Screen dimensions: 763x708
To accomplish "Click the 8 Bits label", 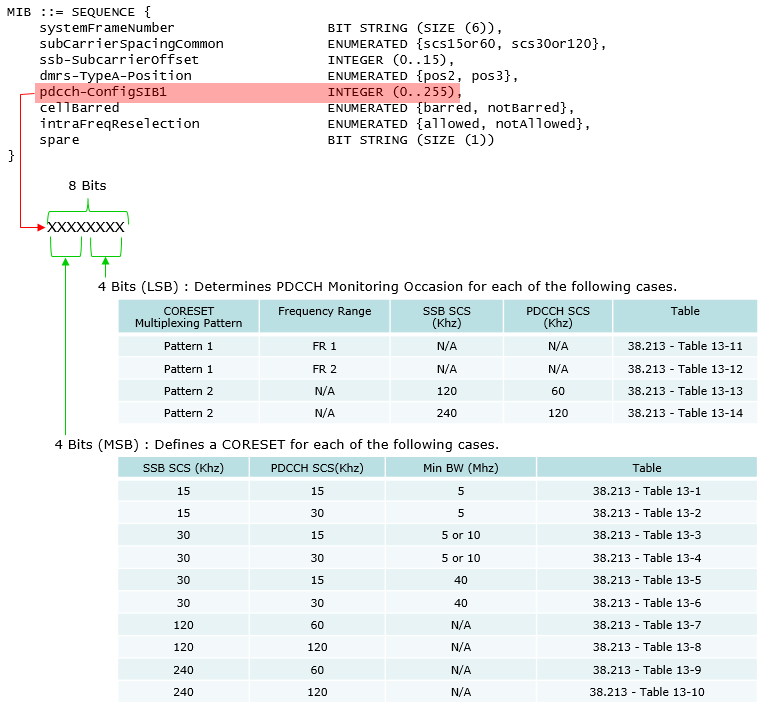I will 87,186.
